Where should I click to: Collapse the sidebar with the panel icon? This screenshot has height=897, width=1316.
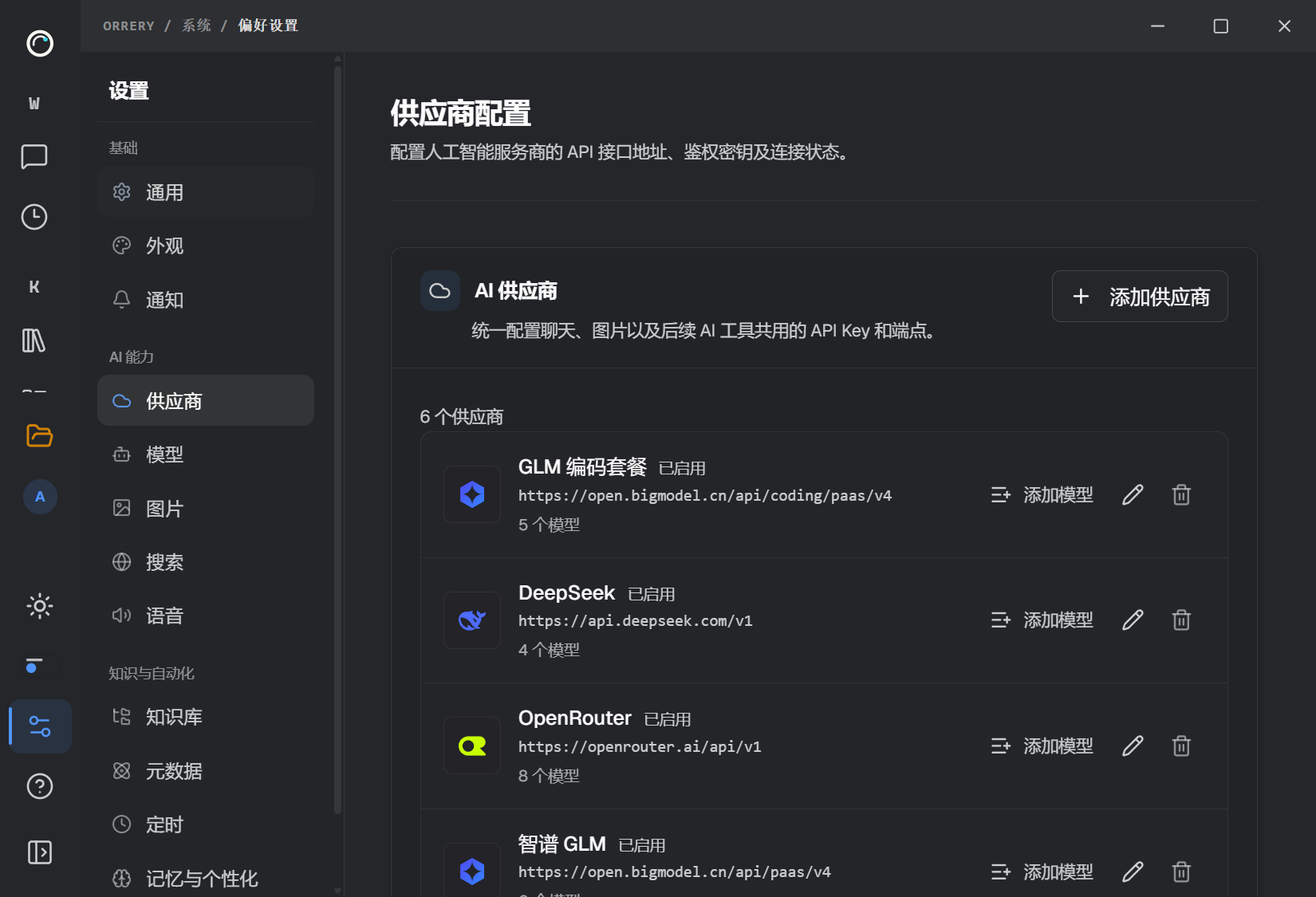40,852
